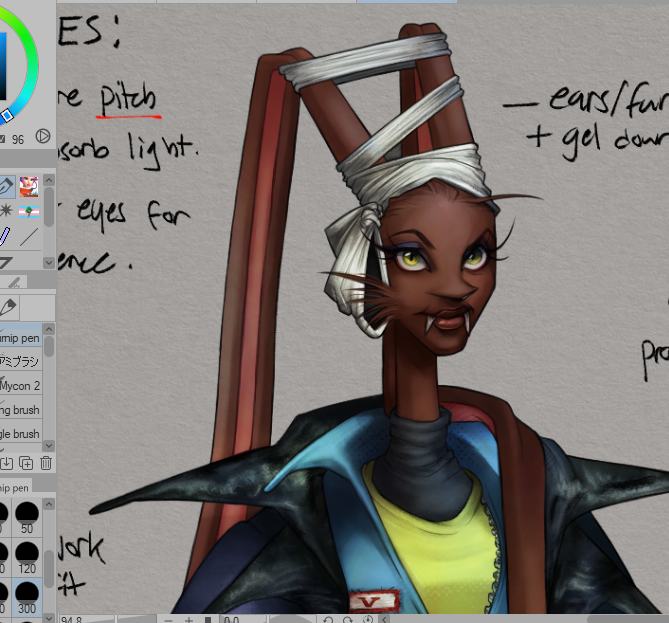
Task: Rotate canvas left with counterclockwise arrow
Action: point(328,620)
